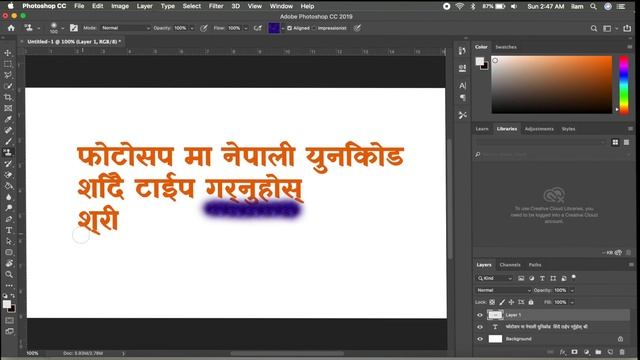This screenshot has height=360, width=640.
Task: Toggle lock transparent pixels
Action: coord(492,302)
